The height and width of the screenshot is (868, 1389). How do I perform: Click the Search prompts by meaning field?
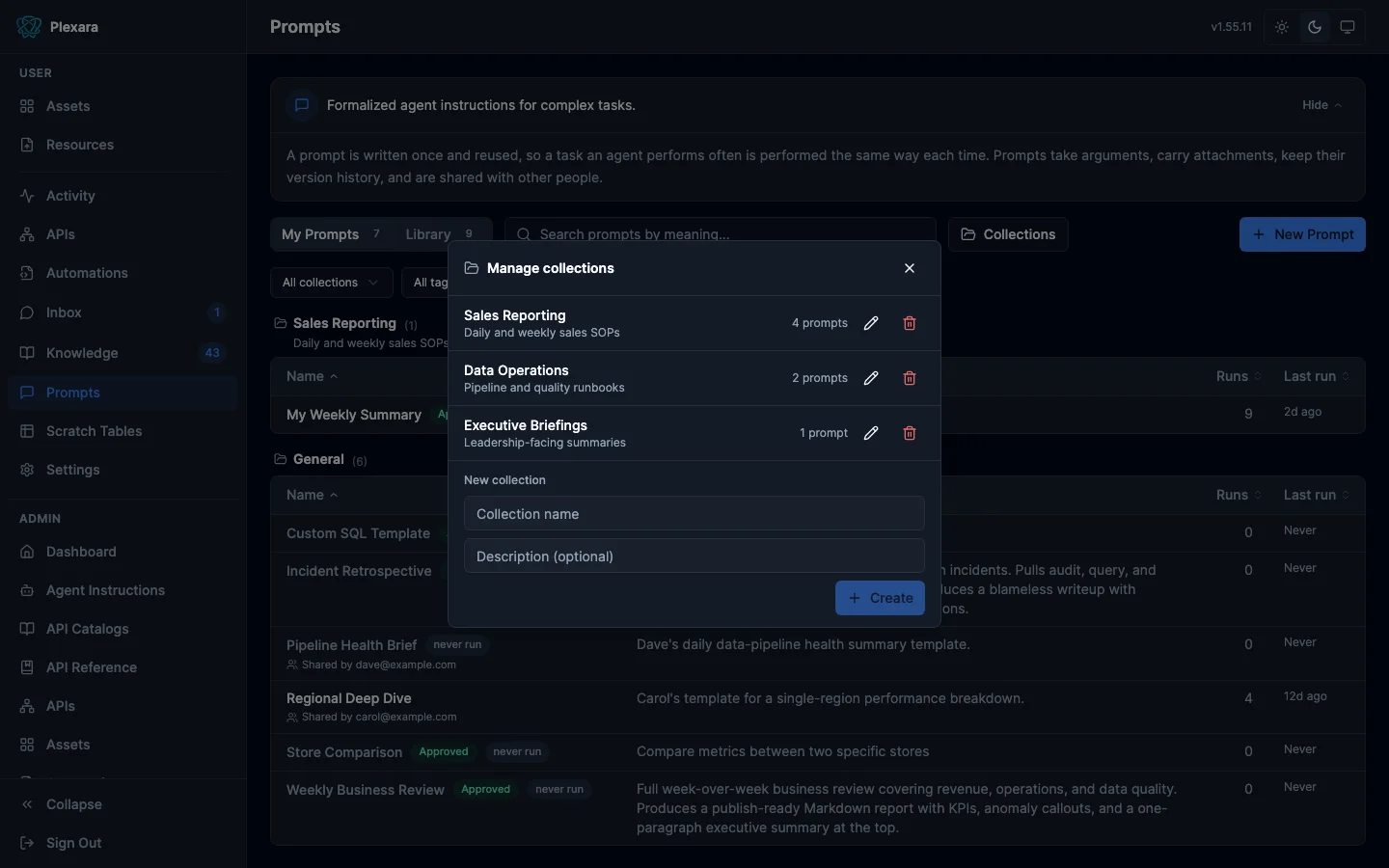coord(721,234)
